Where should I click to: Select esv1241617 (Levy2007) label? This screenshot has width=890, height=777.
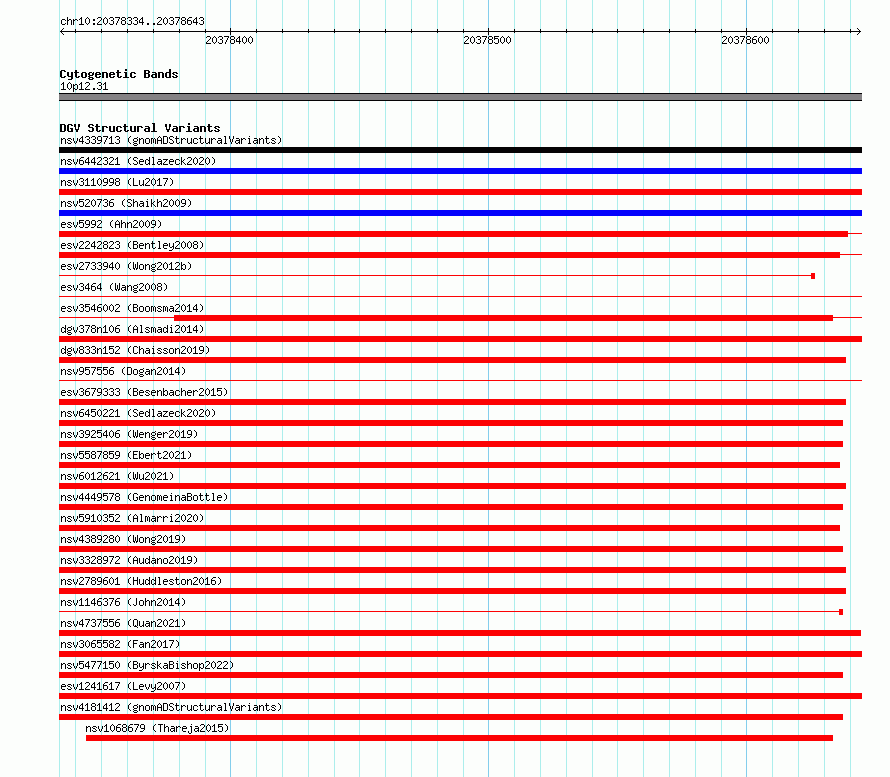point(123,686)
